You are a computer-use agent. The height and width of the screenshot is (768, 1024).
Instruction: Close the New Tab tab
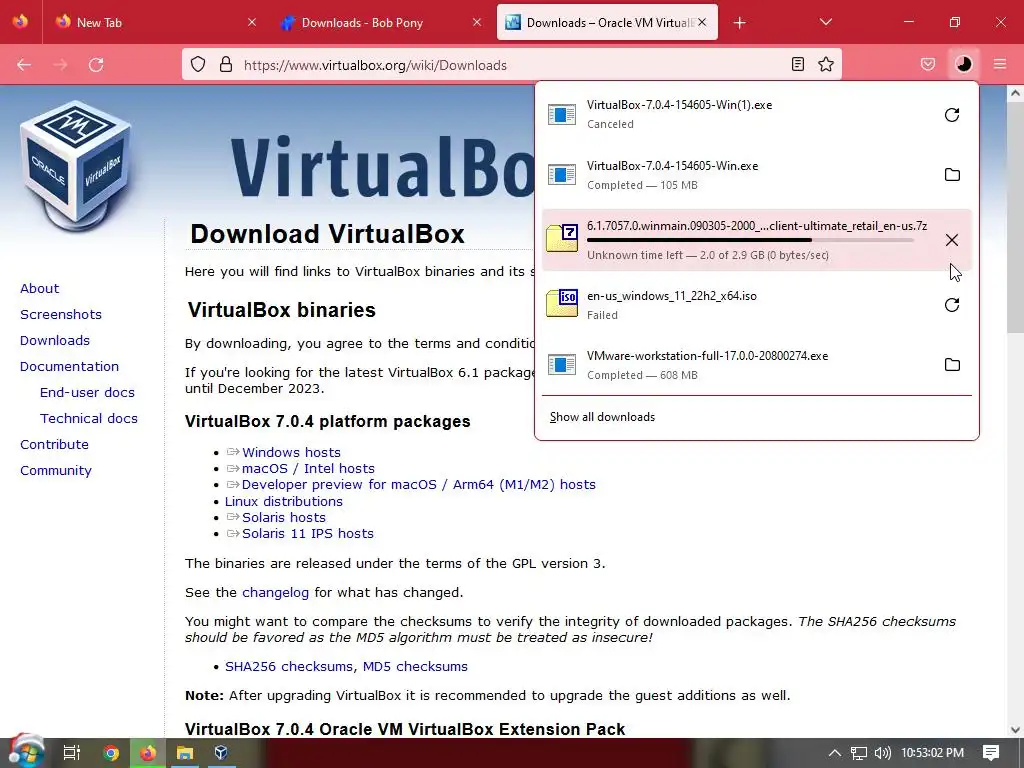(251, 22)
